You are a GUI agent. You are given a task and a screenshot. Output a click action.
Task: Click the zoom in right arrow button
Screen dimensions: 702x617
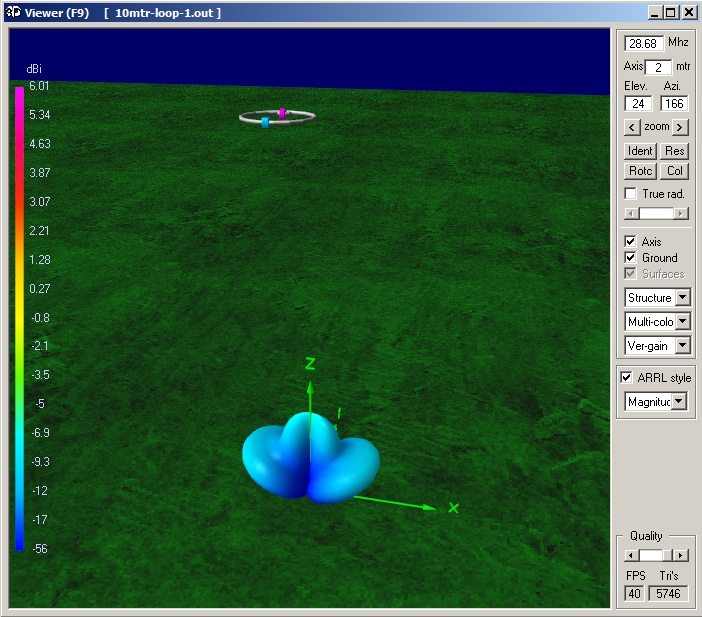pos(680,128)
